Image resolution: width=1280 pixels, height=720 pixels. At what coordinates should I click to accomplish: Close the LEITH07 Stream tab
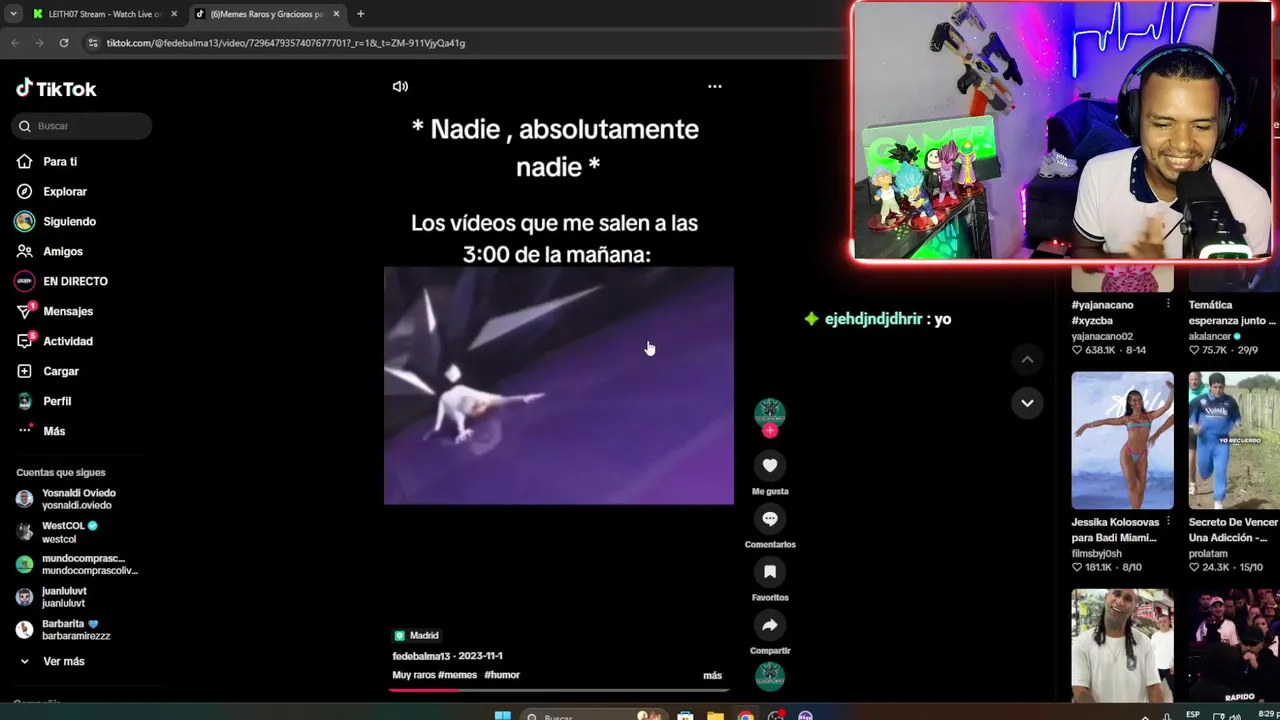point(174,14)
